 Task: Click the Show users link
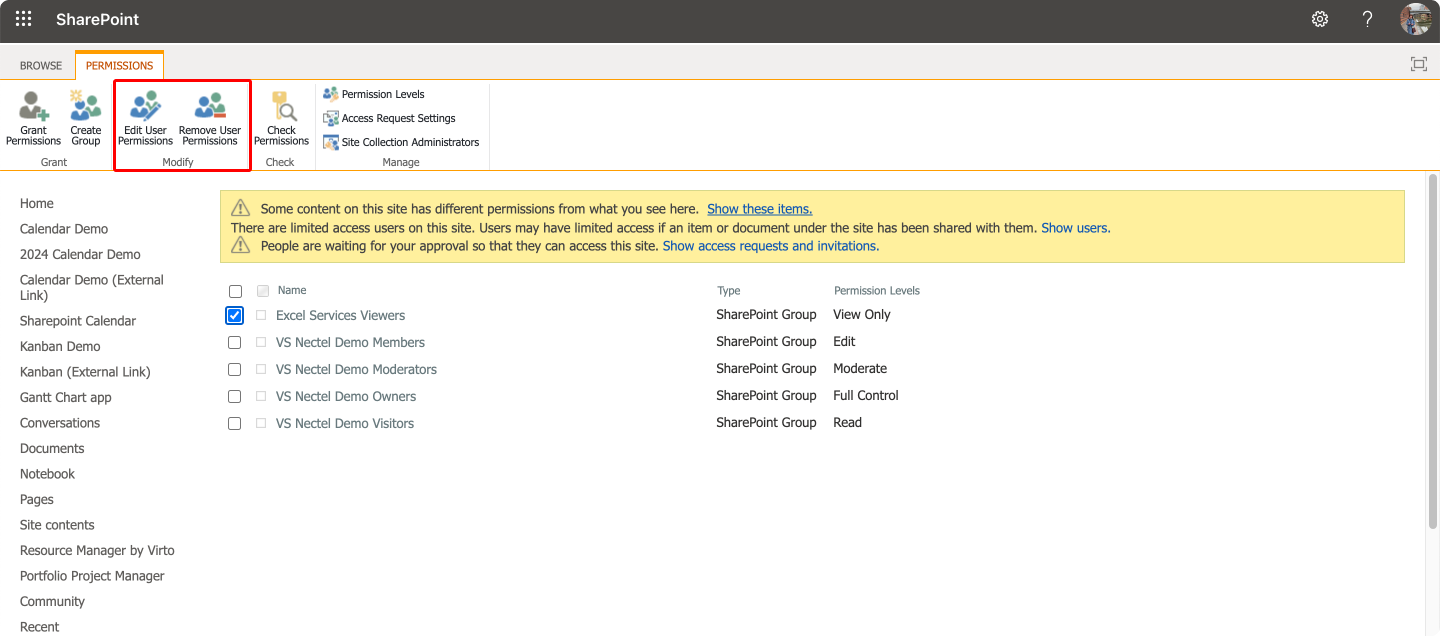click(x=1074, y=228)
